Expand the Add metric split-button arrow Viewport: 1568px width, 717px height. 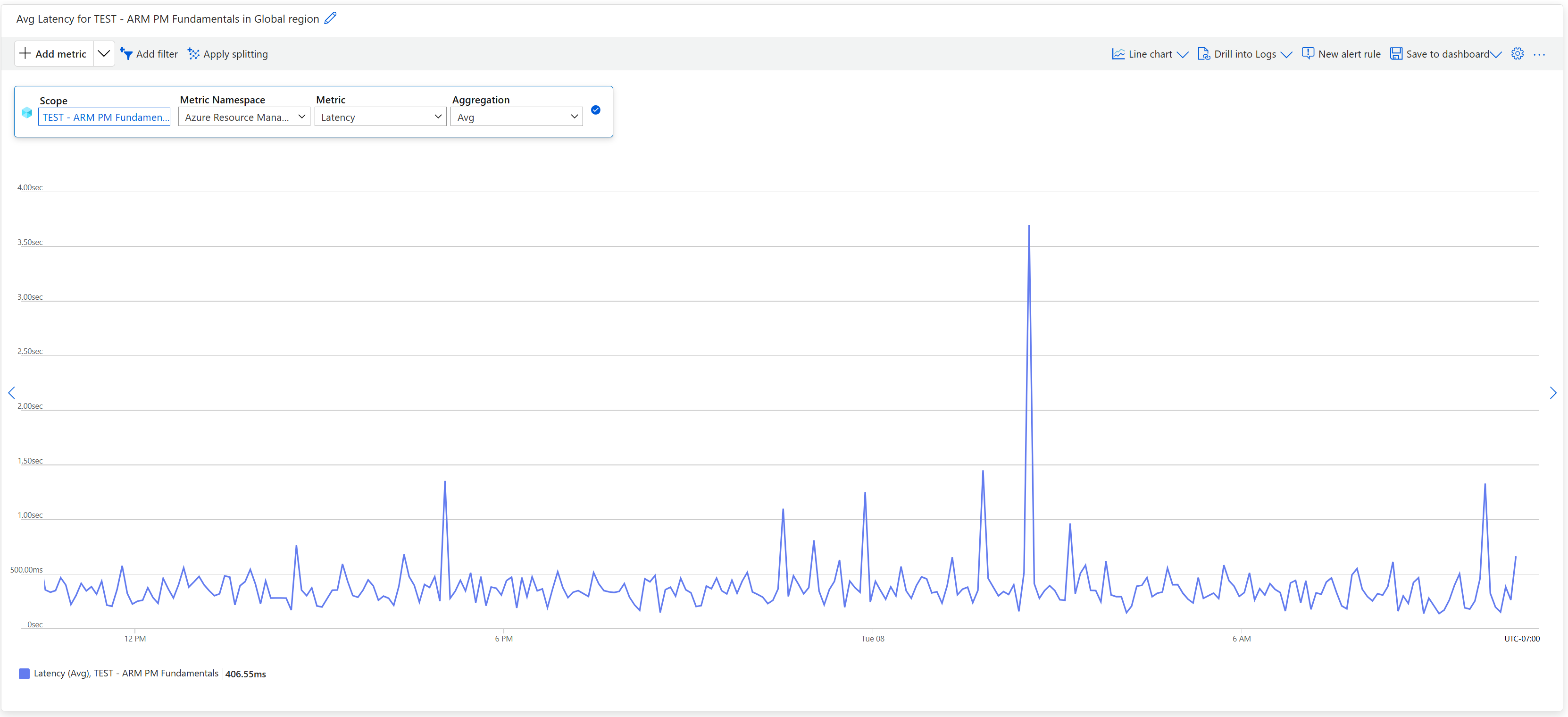(104, 54)
